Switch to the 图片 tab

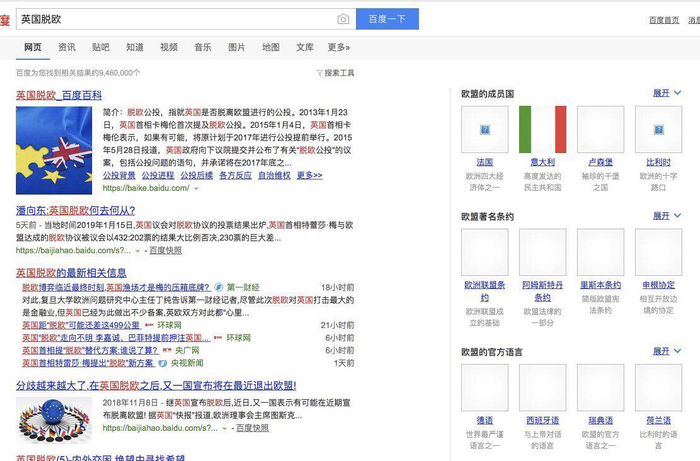click(x=237, y=47)
